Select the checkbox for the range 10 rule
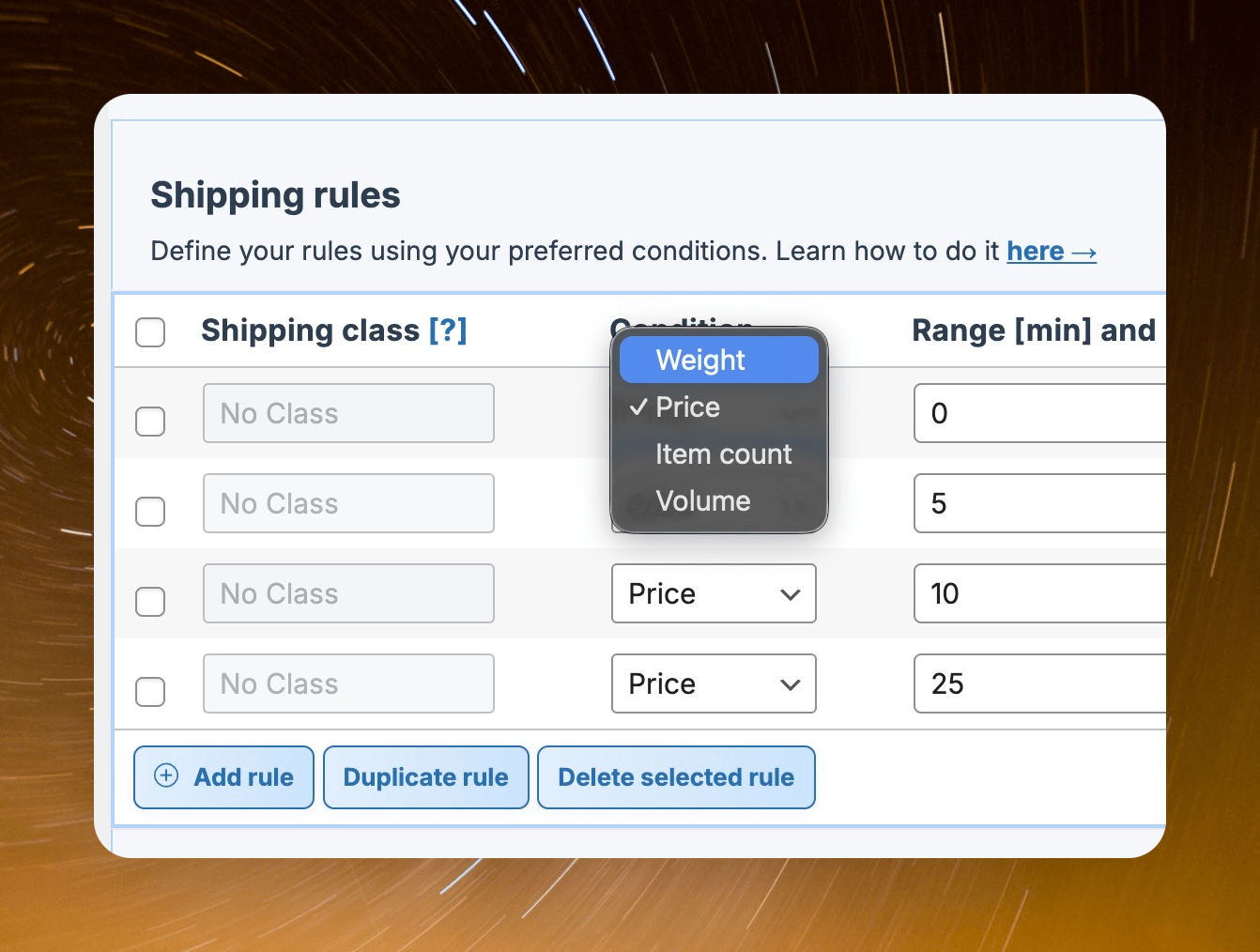Screen dimensions: 1260x952 click(x=150, y=602)
